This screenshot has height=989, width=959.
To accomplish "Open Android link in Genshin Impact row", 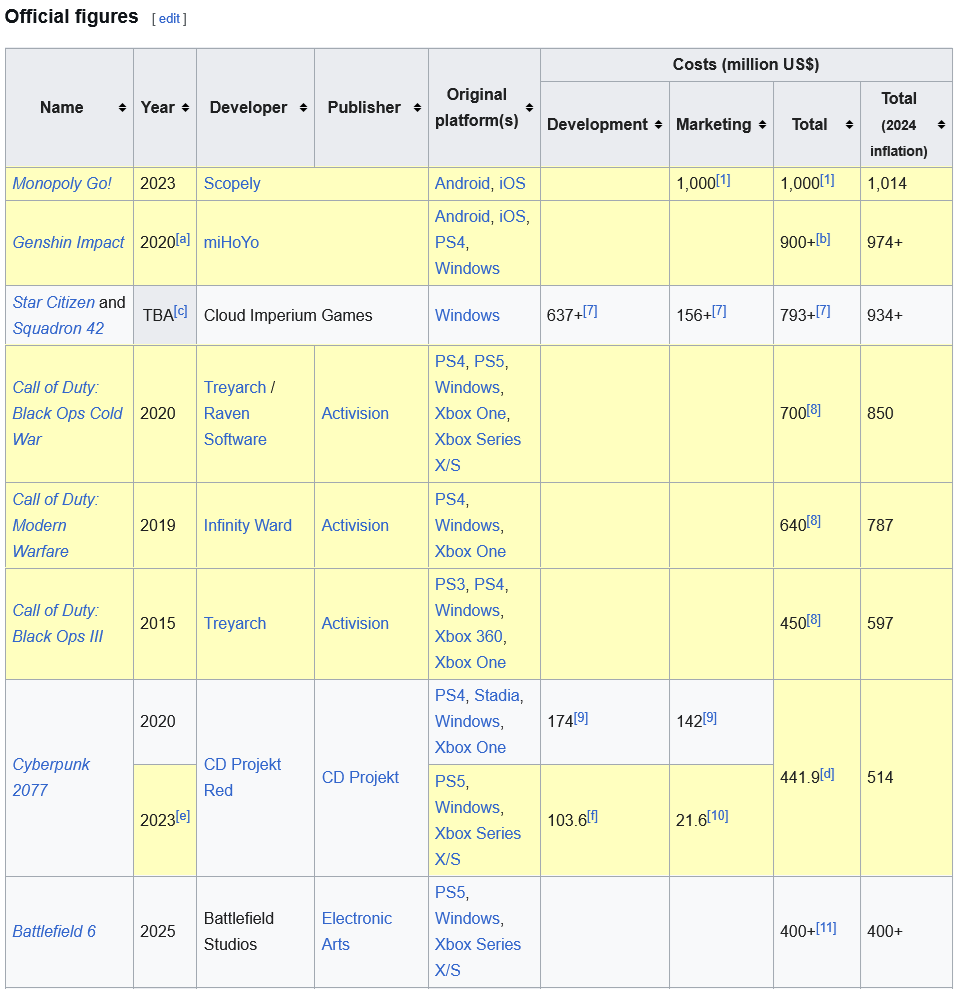I will 462,216.
